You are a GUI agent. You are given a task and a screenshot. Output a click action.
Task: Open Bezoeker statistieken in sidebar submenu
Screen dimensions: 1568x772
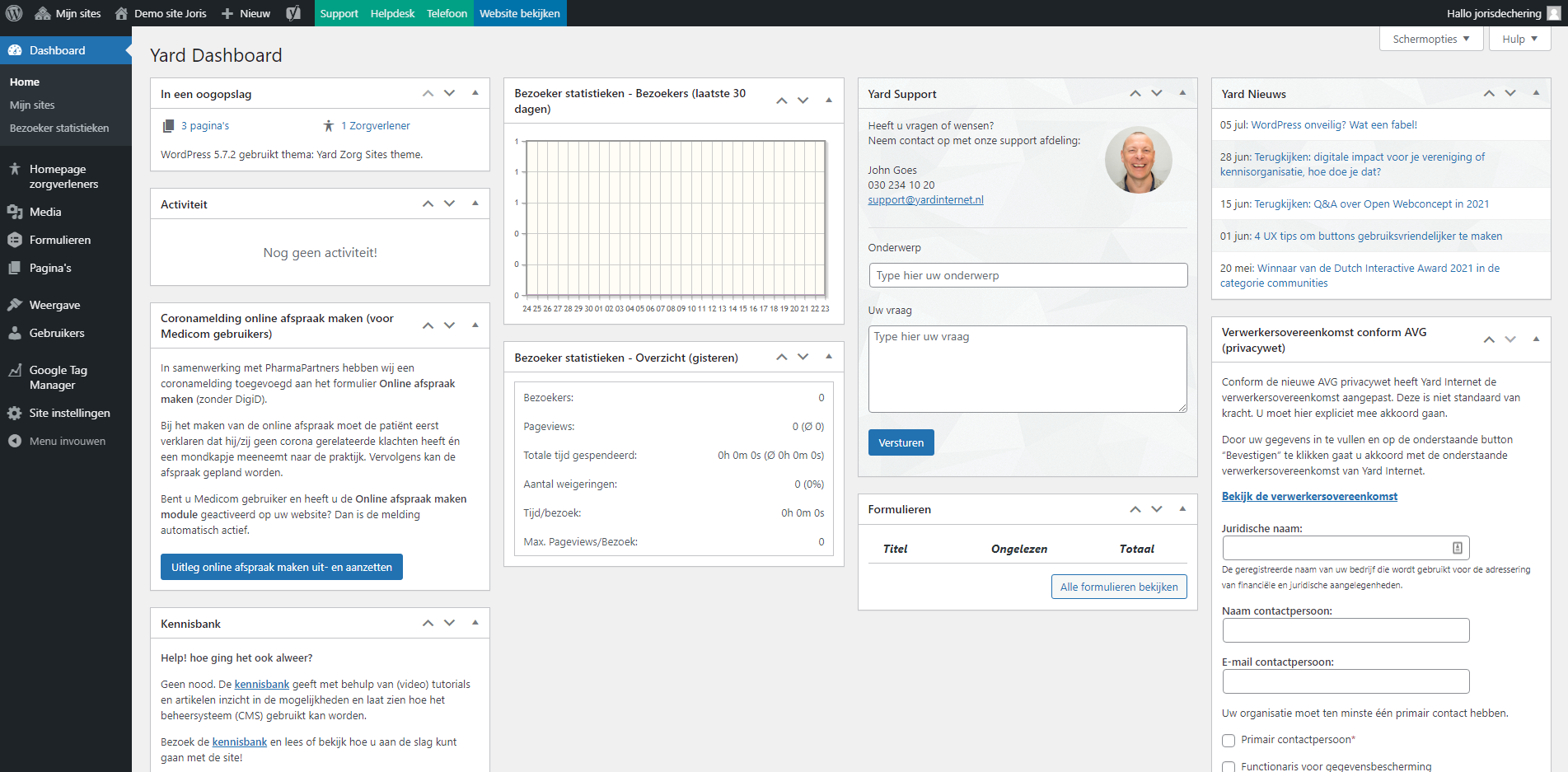(x=59, y=129)
